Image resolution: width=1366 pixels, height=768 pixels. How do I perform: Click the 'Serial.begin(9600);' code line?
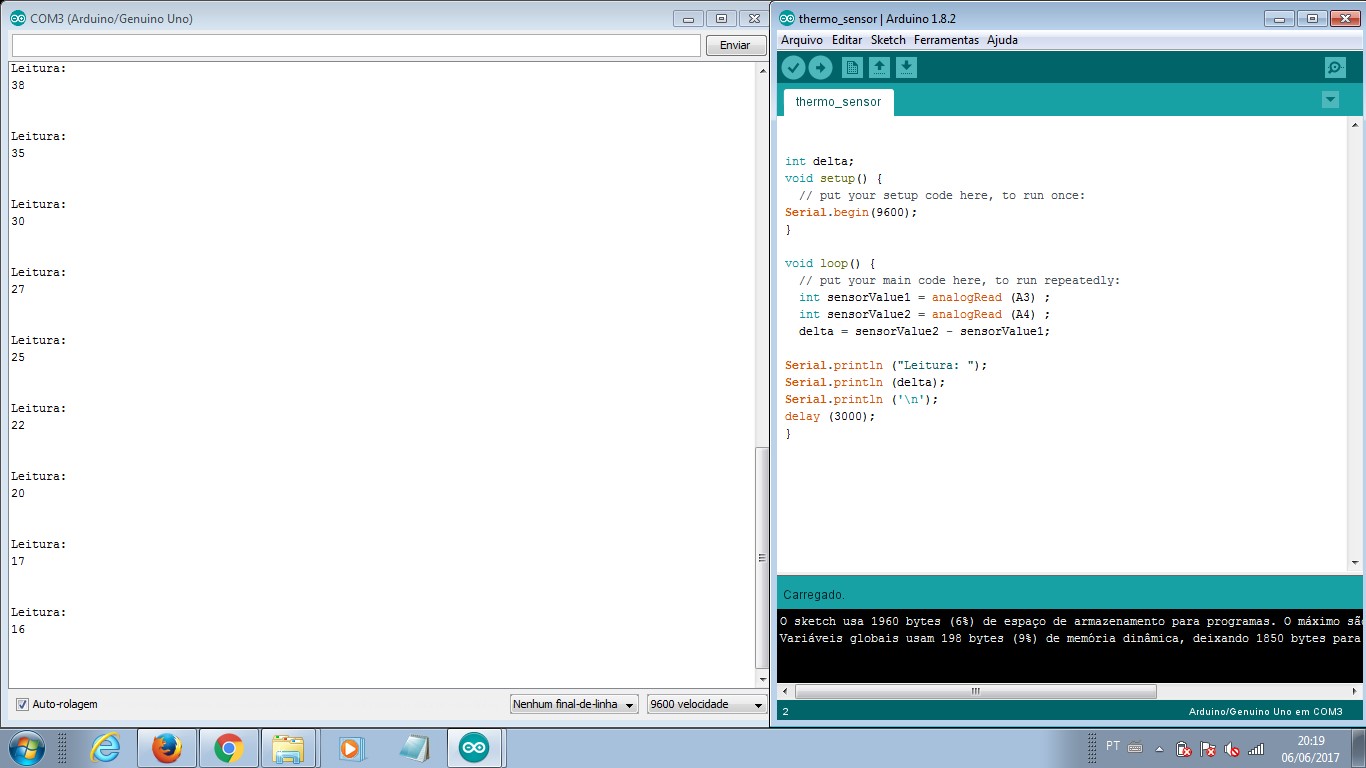click(851, 212)
